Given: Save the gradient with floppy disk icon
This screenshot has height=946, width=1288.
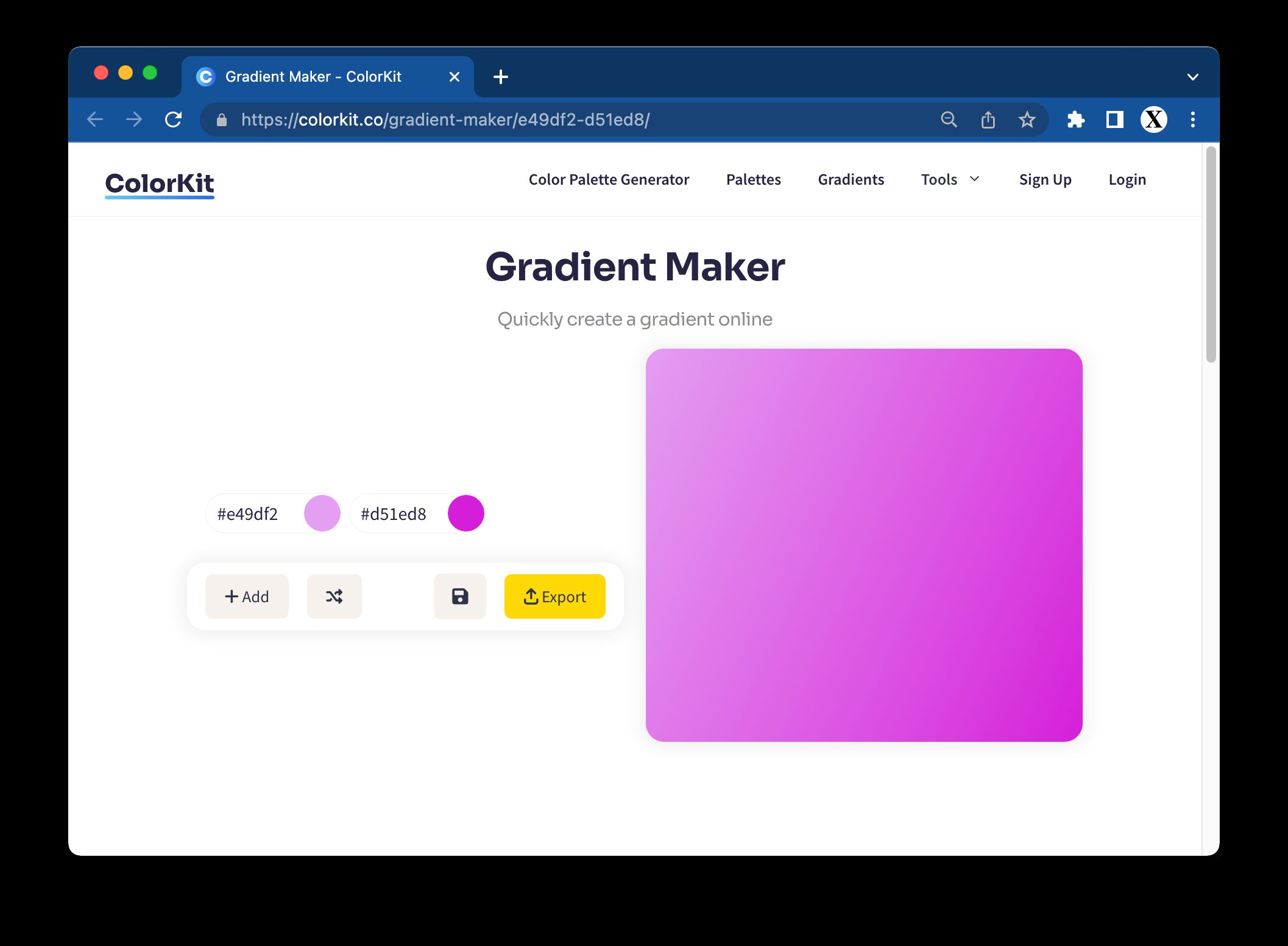Looking at the screenshot, I should (x=460, y=596).
